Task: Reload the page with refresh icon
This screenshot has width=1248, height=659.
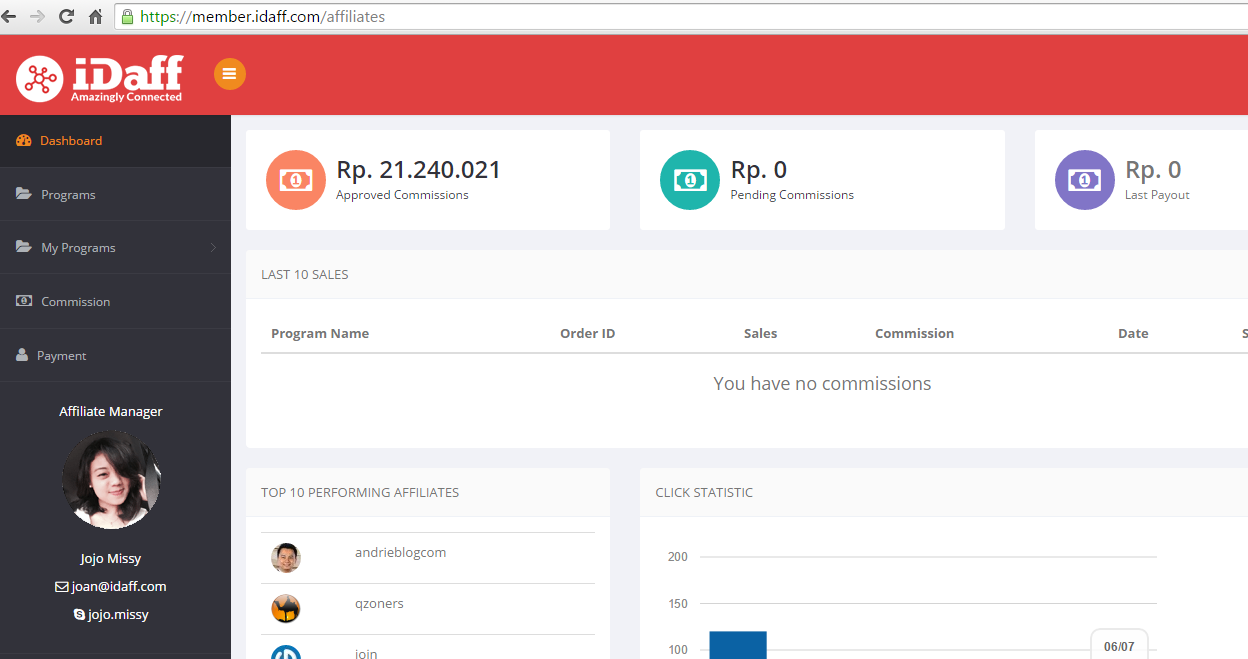Action: (x=67, y=16)
